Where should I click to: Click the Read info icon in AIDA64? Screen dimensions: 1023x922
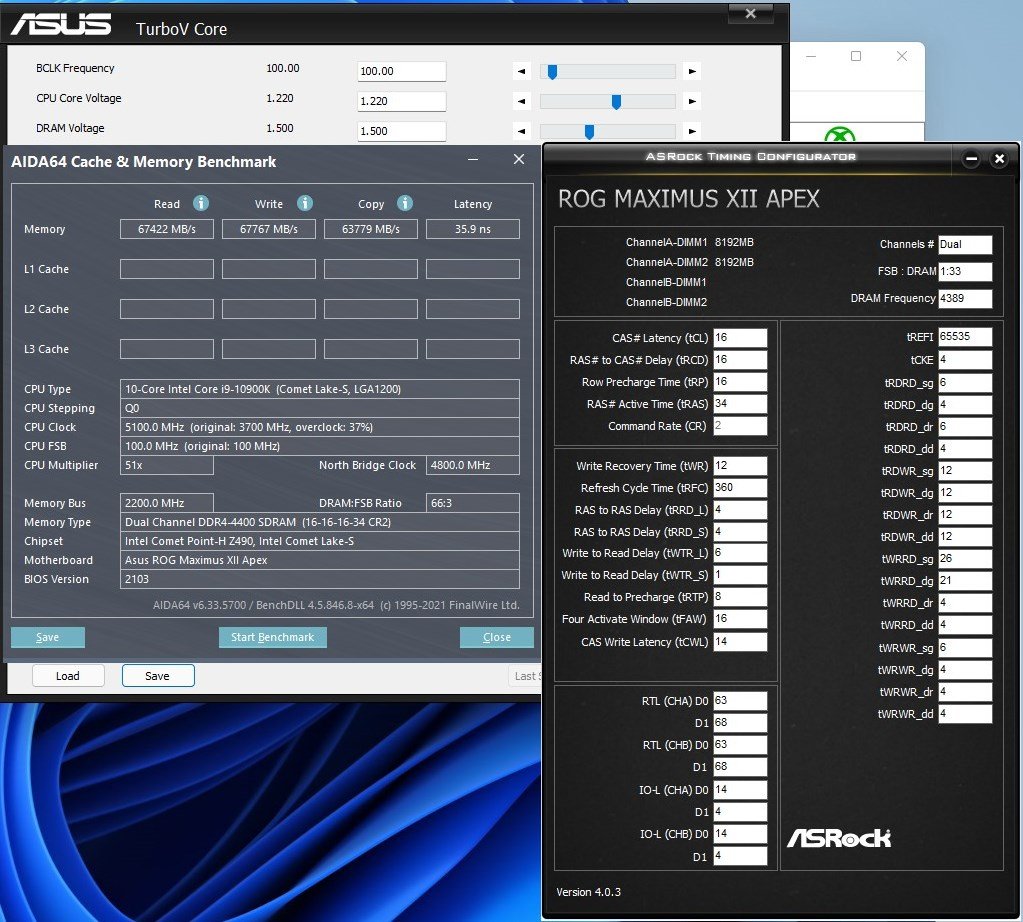pos(201,204)
